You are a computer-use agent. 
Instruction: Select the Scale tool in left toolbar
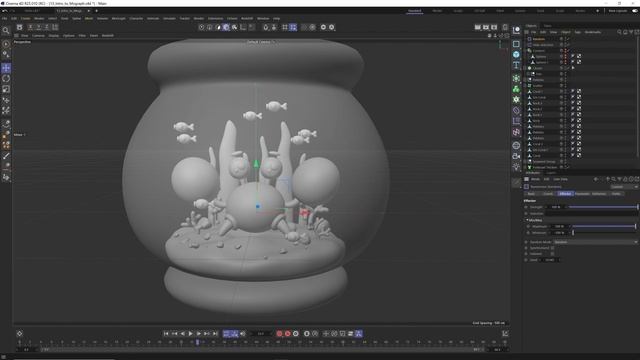tap(6, 89)
